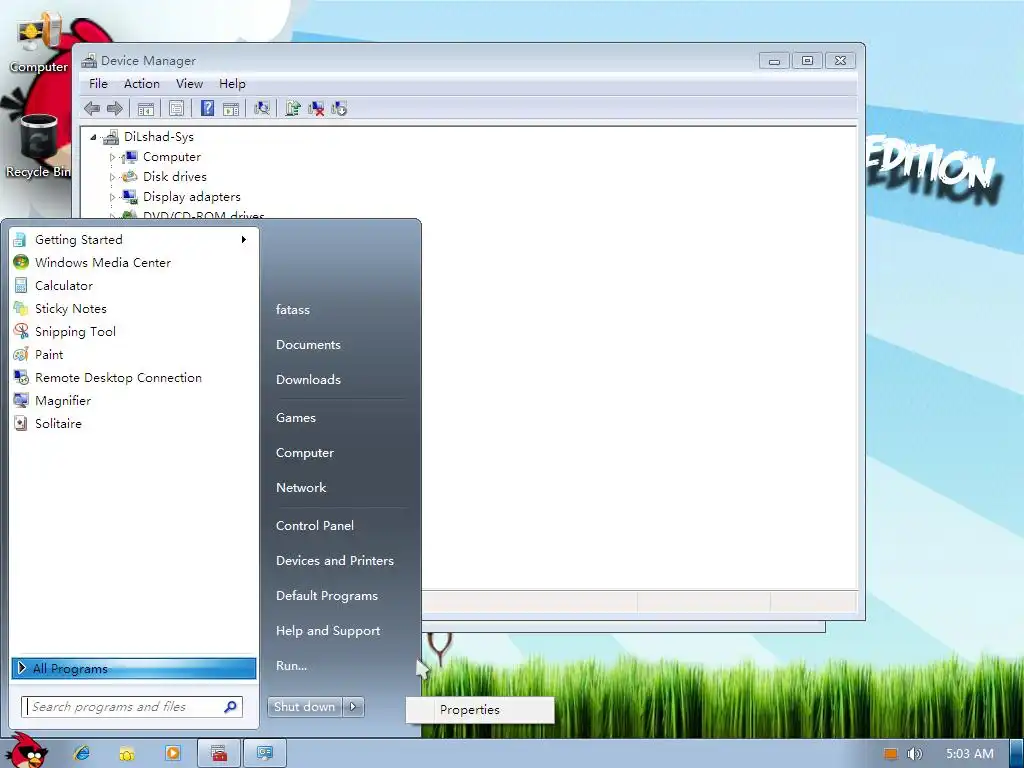
Task: Open the Action menu
Action: (142, 84)
